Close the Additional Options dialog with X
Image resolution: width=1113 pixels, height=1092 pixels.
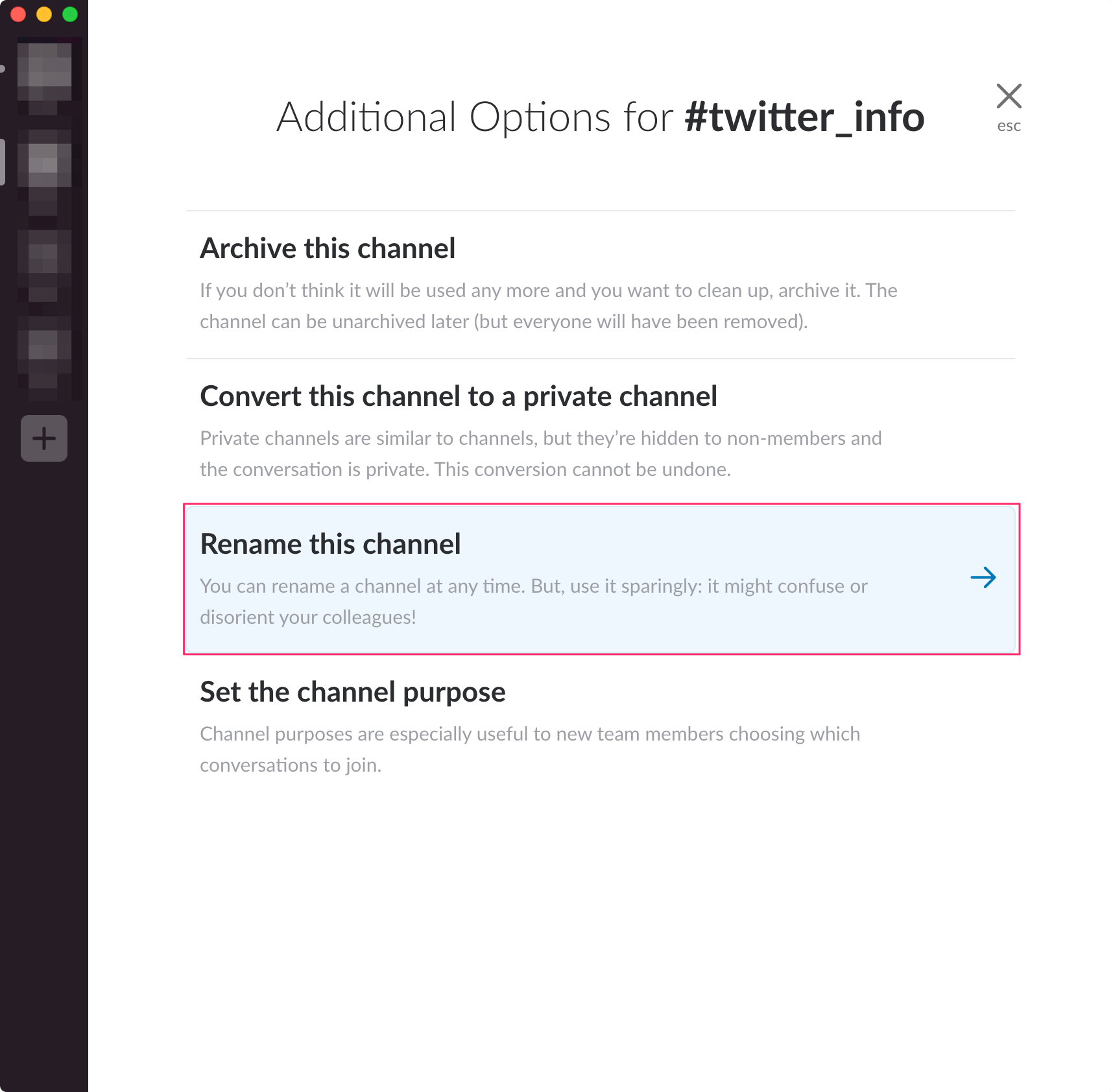pos(1009,97)
